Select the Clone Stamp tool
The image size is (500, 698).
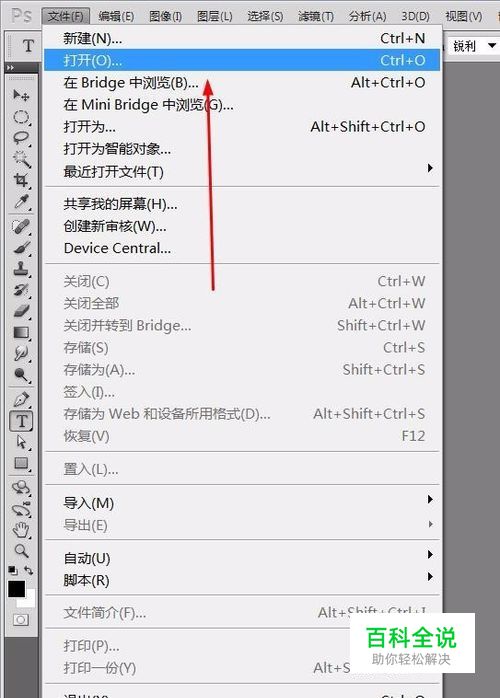click(20, 268)
